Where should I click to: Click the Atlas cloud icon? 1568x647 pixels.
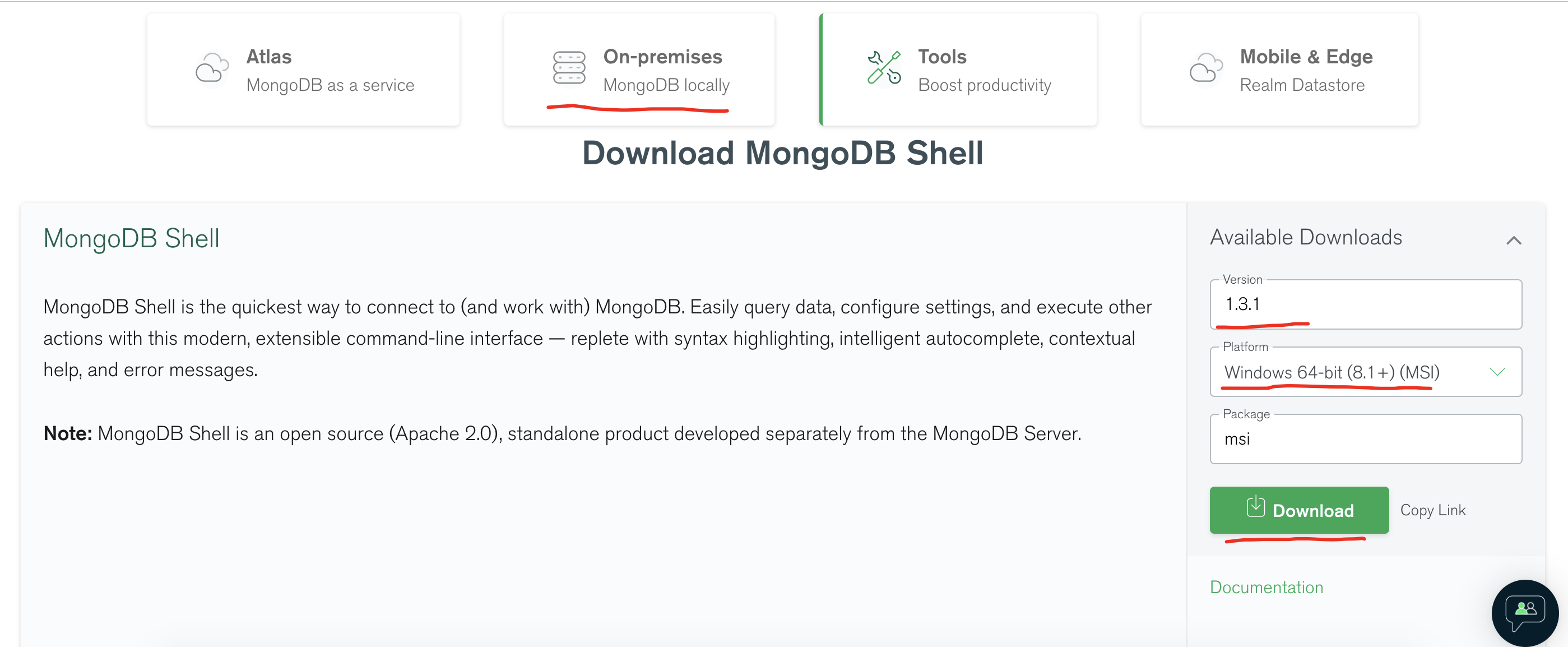click(211, 69)
